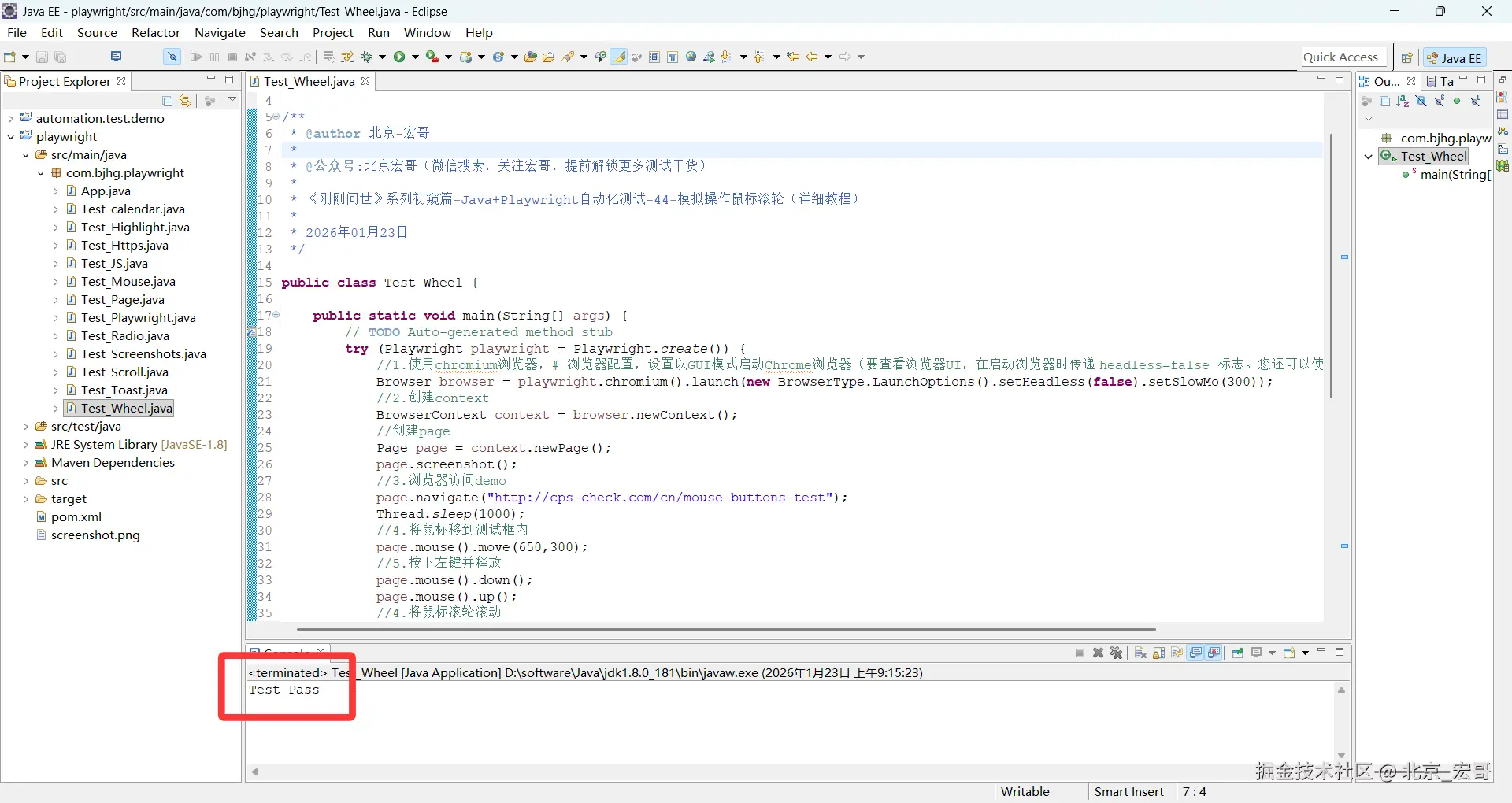The image size is (1512, 803).
Task: Click Sort alphabetically icon in Outline
Action: coord(1403,101)
